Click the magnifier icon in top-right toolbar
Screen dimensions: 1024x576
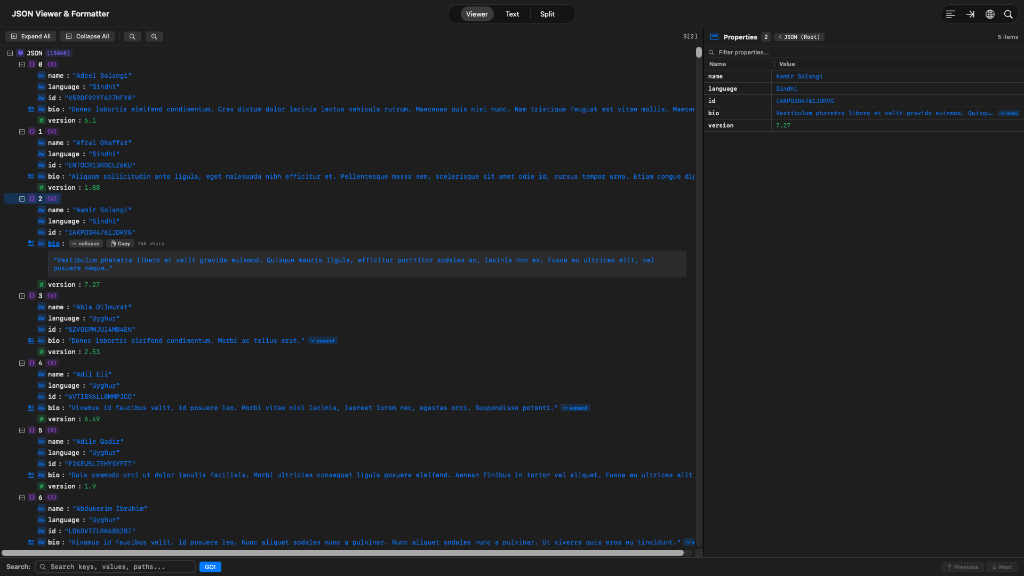(1008, 14)
